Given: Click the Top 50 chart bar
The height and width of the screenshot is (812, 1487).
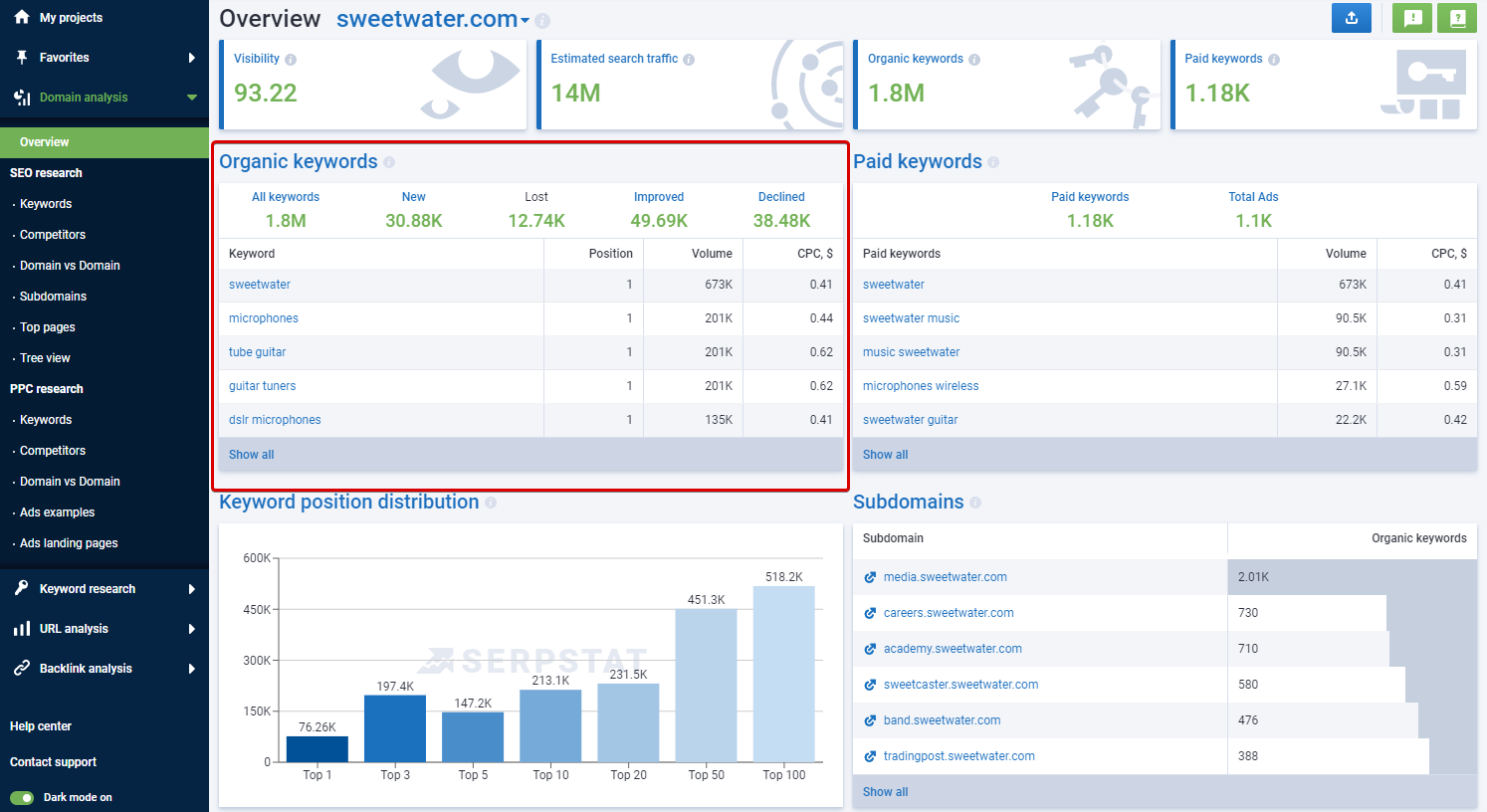Looking at the screenshot, I should click(706, 686).
